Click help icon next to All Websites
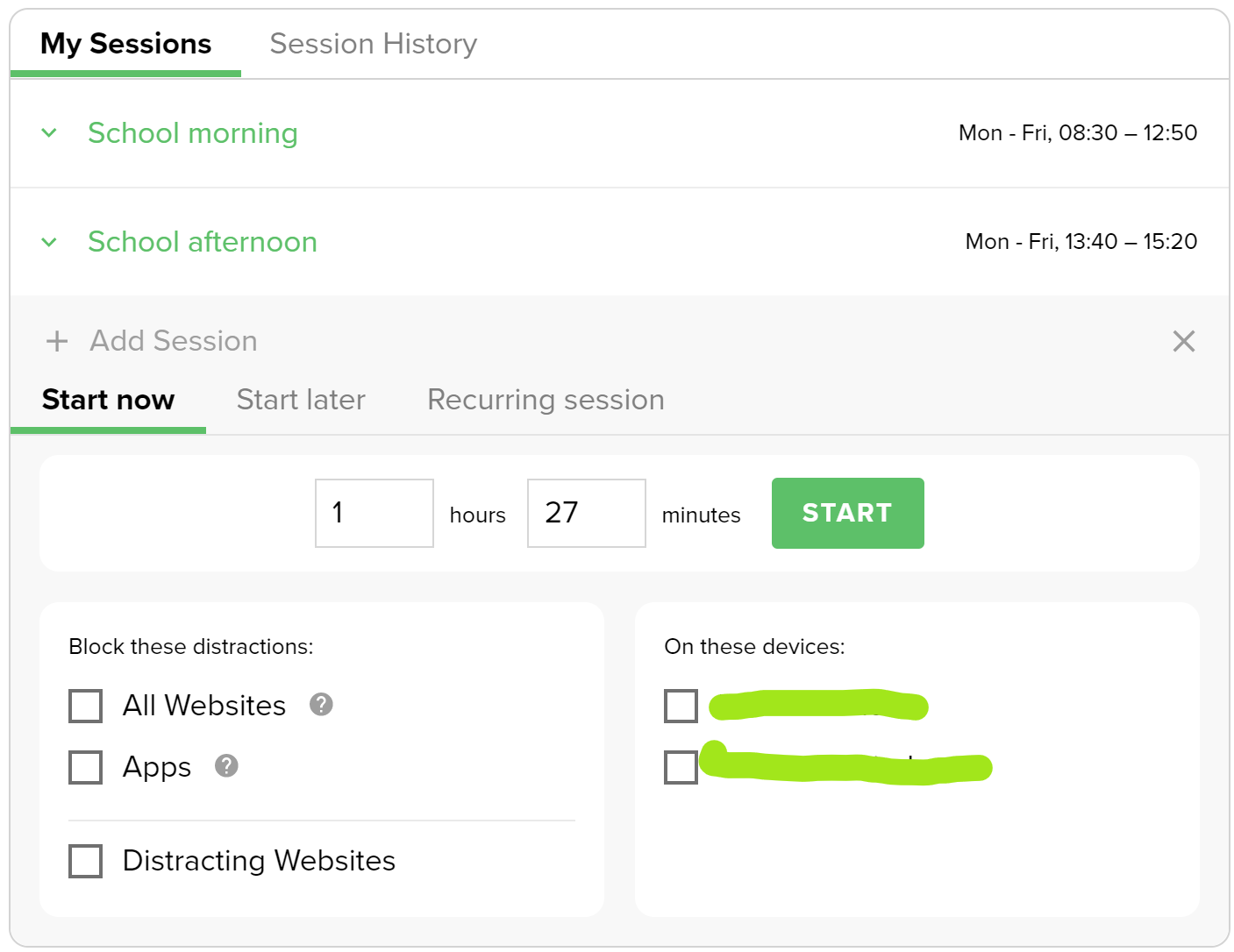 pyautogui.click(x=321, y=704)
